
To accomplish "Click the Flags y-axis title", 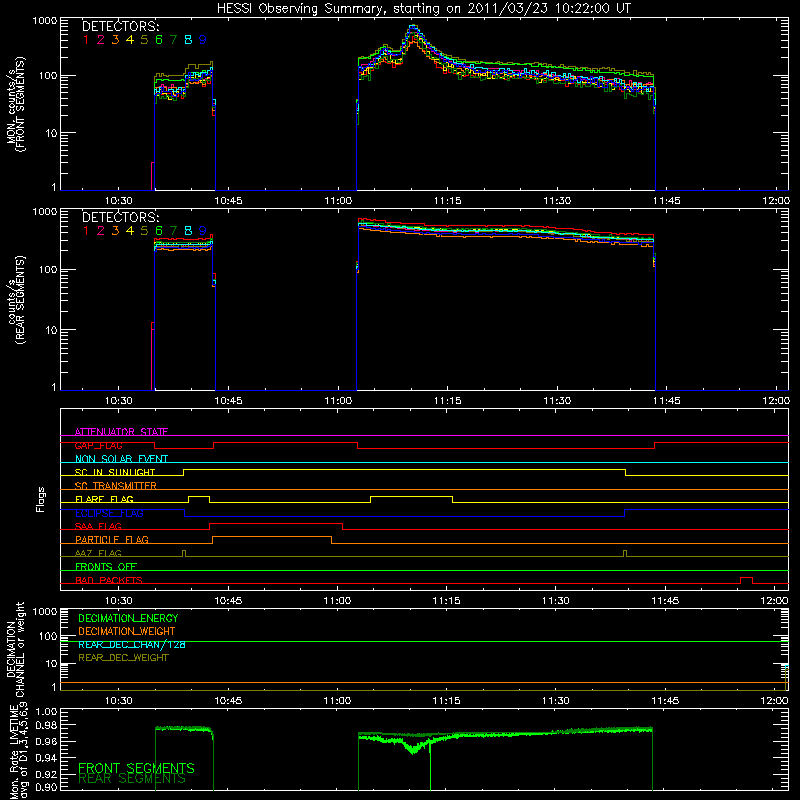I will click(x=41, y=499).
